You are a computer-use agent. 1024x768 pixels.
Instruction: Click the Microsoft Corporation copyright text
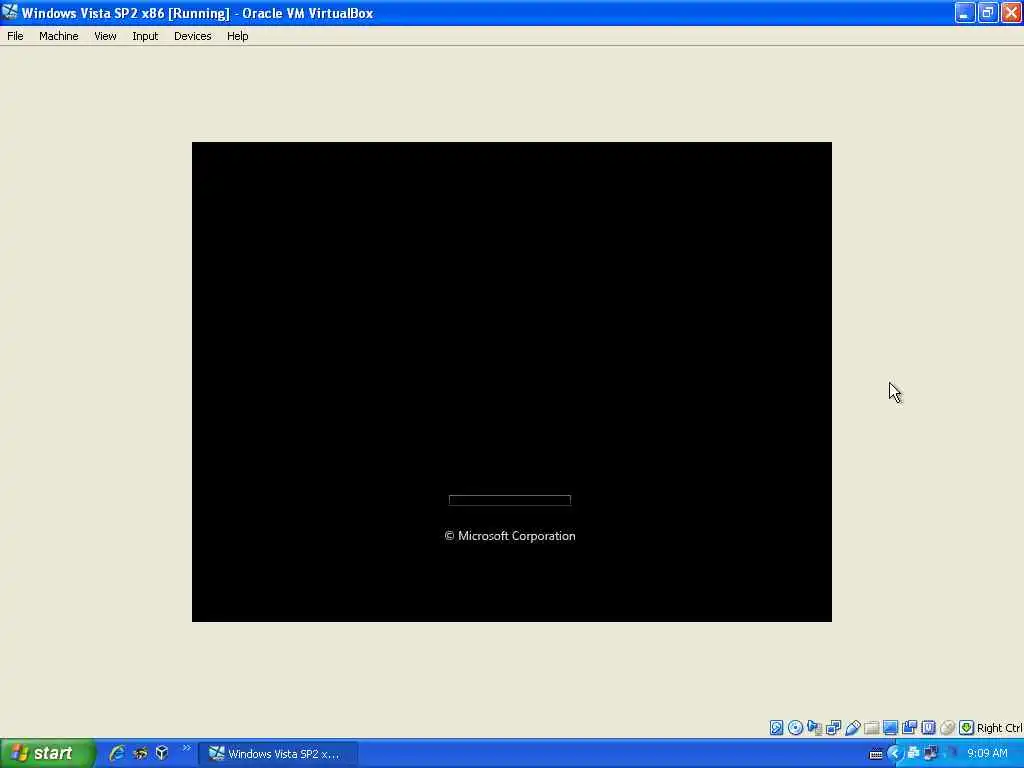[x=509, y=536]
